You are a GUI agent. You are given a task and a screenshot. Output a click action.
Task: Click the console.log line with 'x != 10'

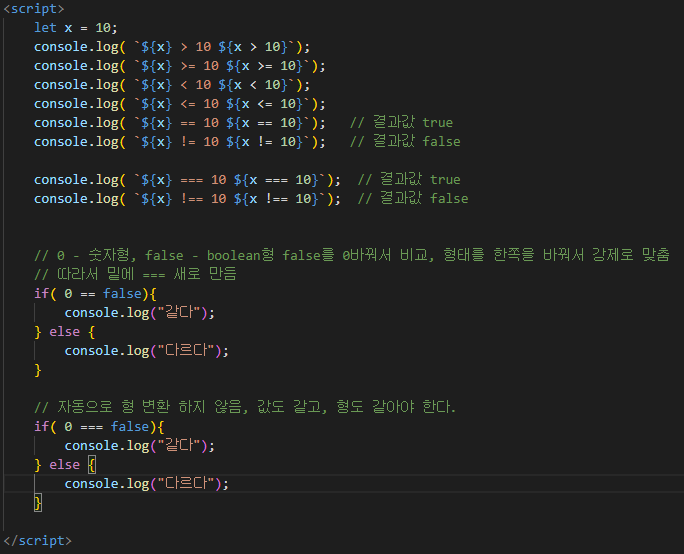click(180, 142)
